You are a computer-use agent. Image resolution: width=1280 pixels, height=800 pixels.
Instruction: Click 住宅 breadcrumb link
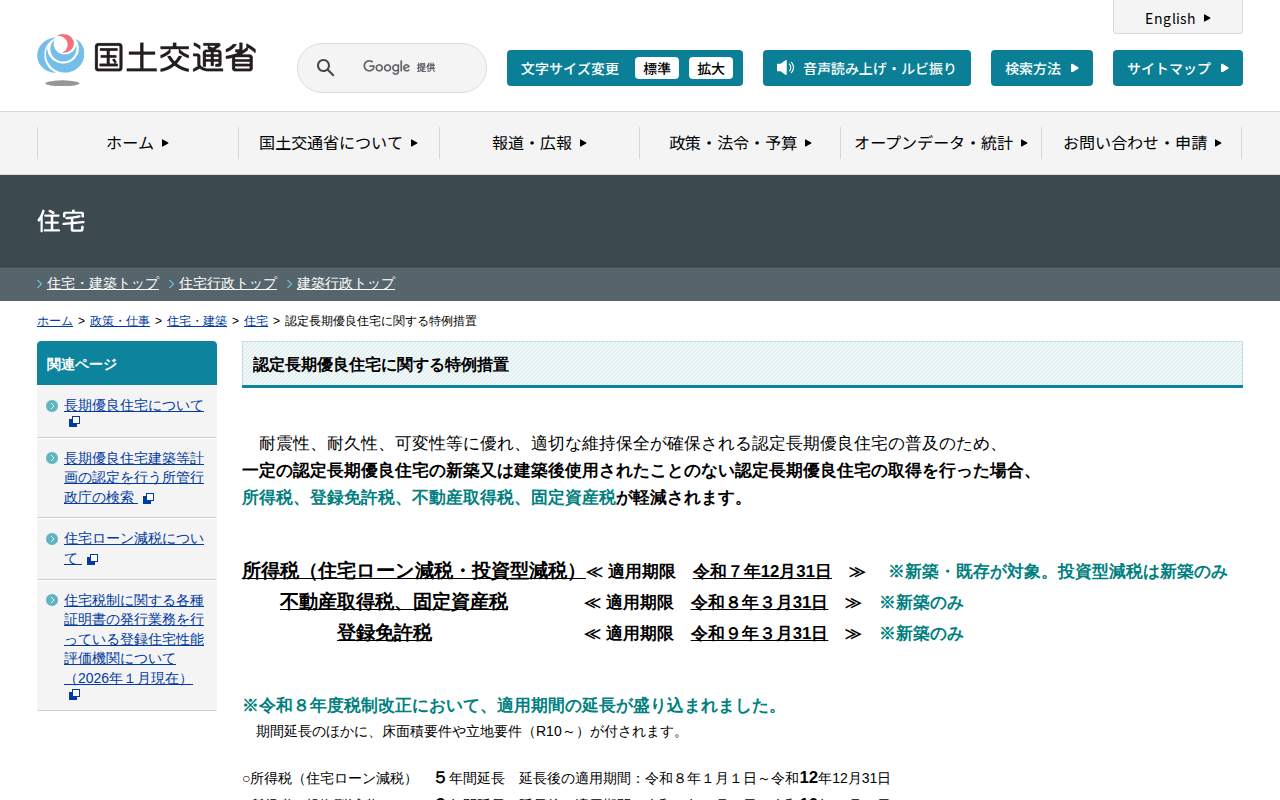click(256, 321)
